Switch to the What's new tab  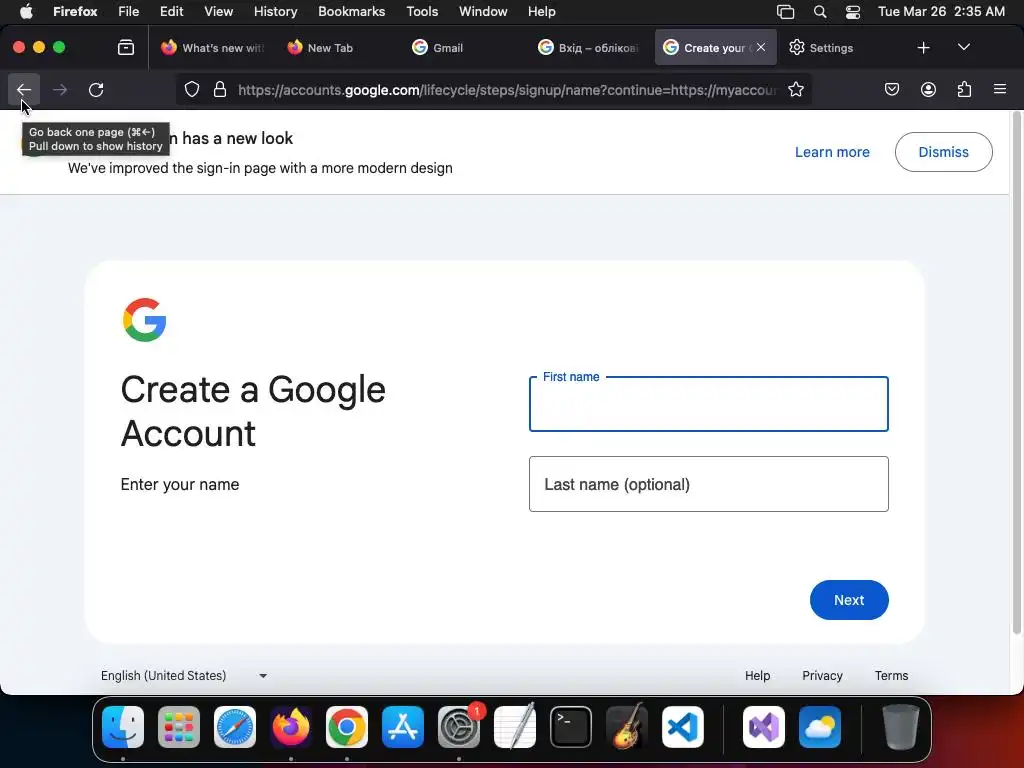(x=212, y=48)
